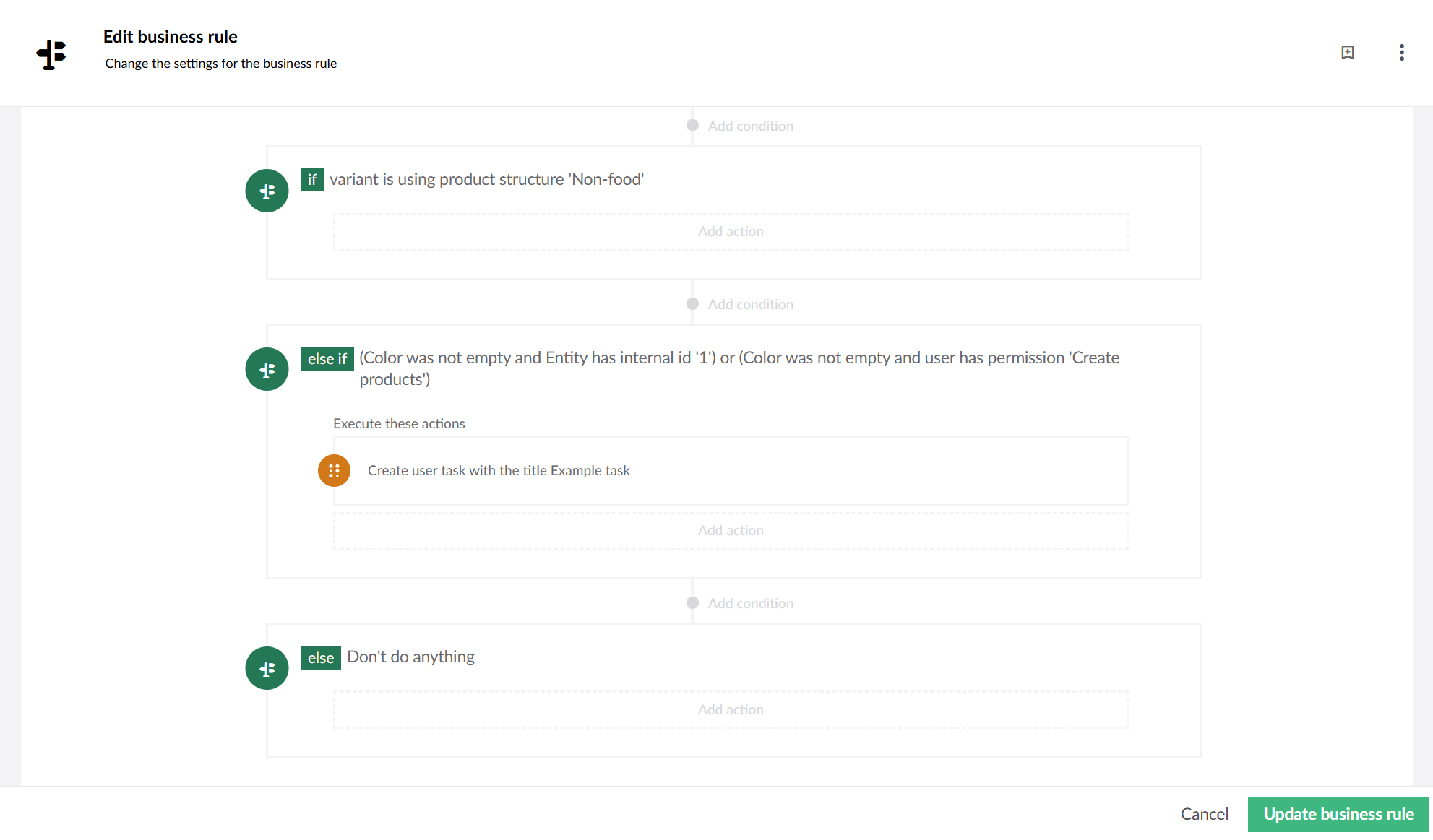Screen dimensions: 1433x840
Task: Click the green icon beside 'if' condition
Action: point(267,191)
